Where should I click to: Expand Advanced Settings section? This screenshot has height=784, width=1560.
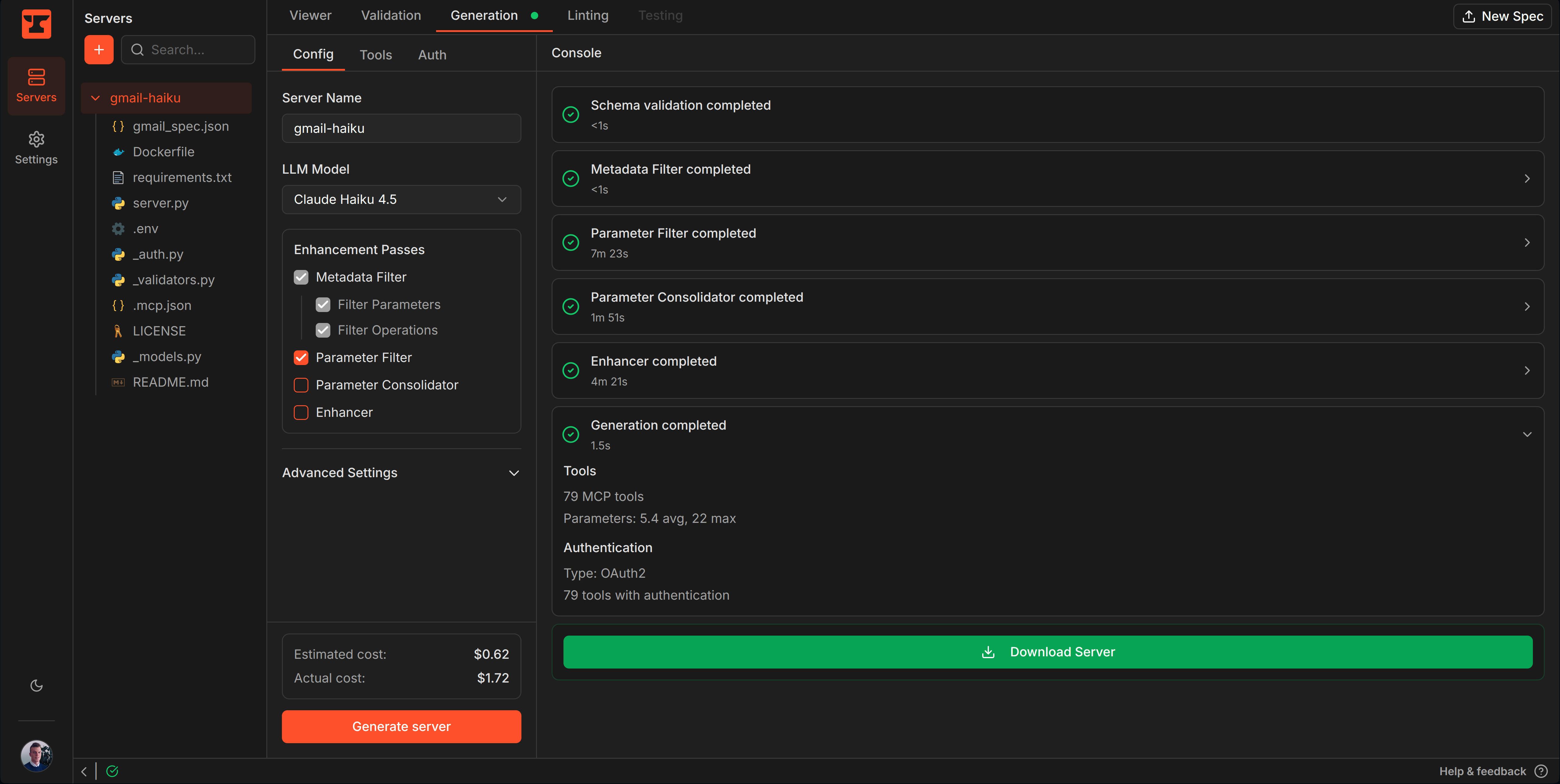point(401,473)
